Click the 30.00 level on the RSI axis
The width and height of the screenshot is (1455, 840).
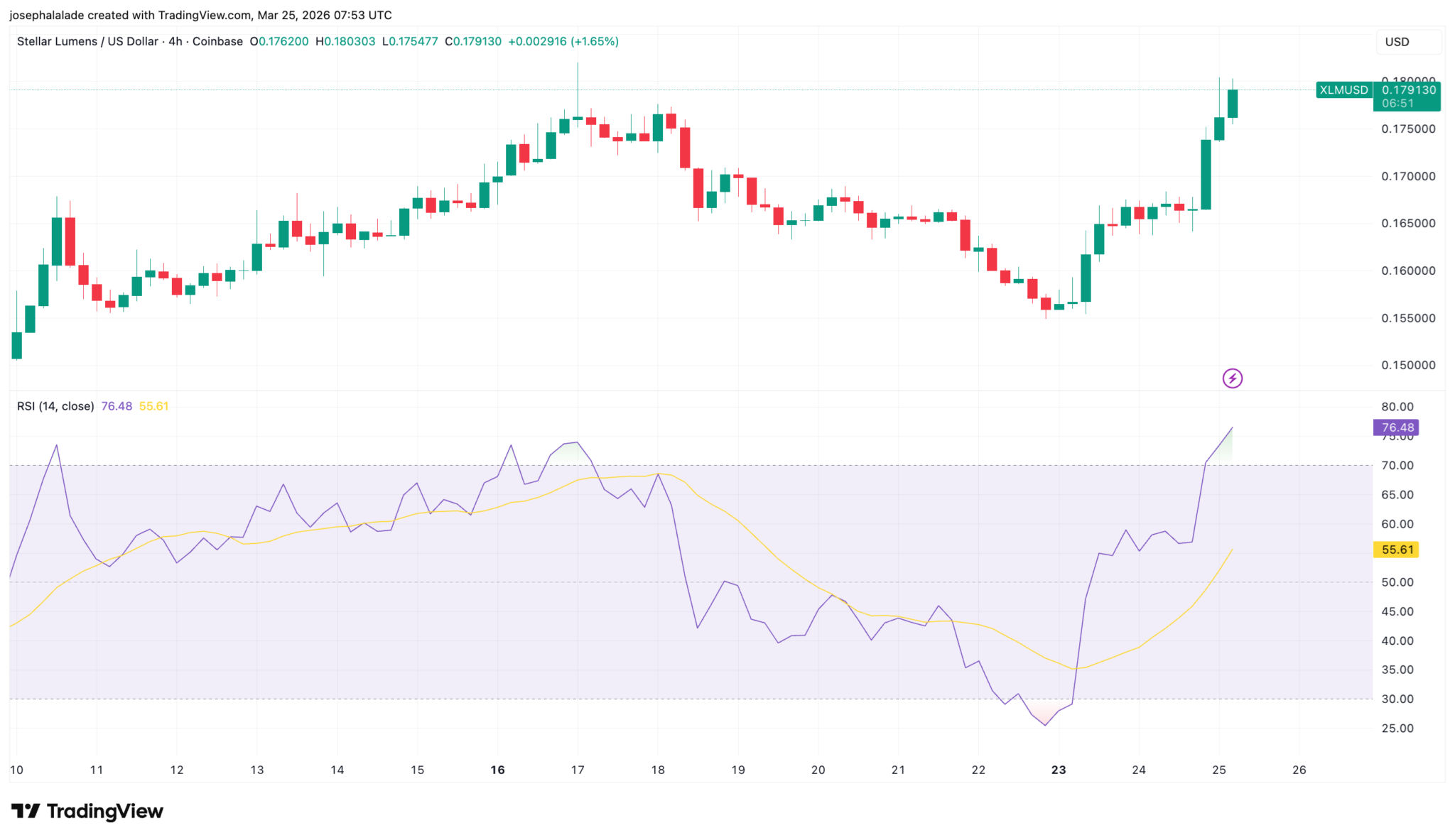(x=1397, y=699)
